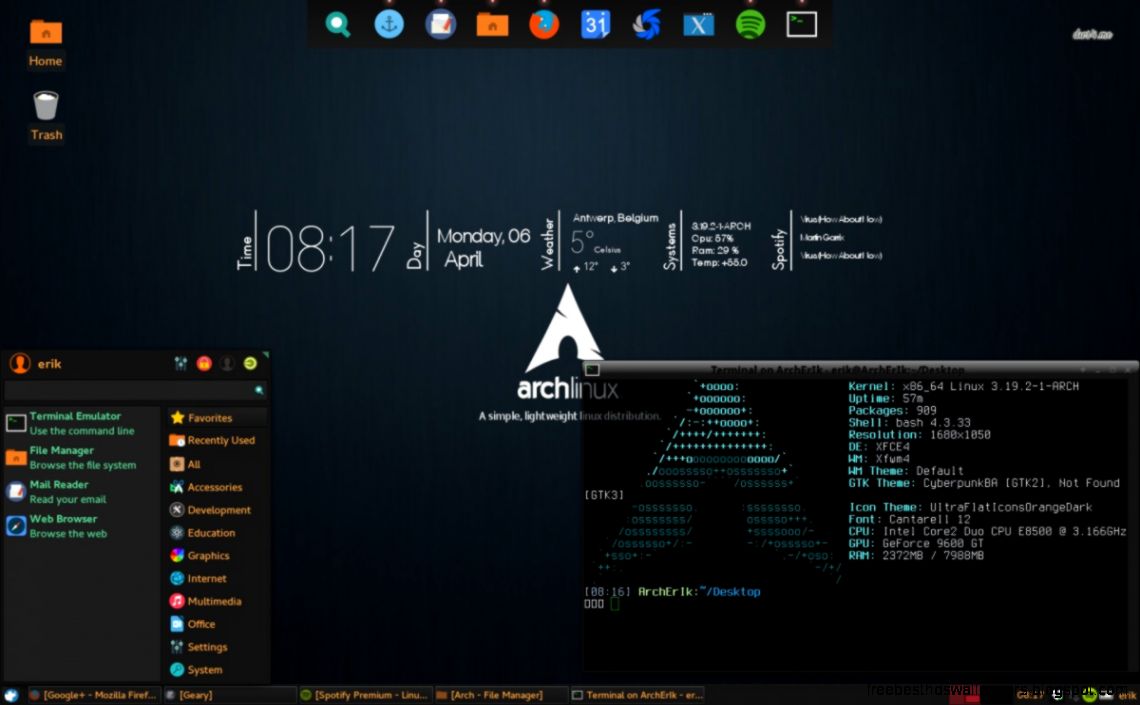Click the Arch Linux logo on the desktop
Image resolution: width=1140 pixels, height=705 pixels.
568,343
